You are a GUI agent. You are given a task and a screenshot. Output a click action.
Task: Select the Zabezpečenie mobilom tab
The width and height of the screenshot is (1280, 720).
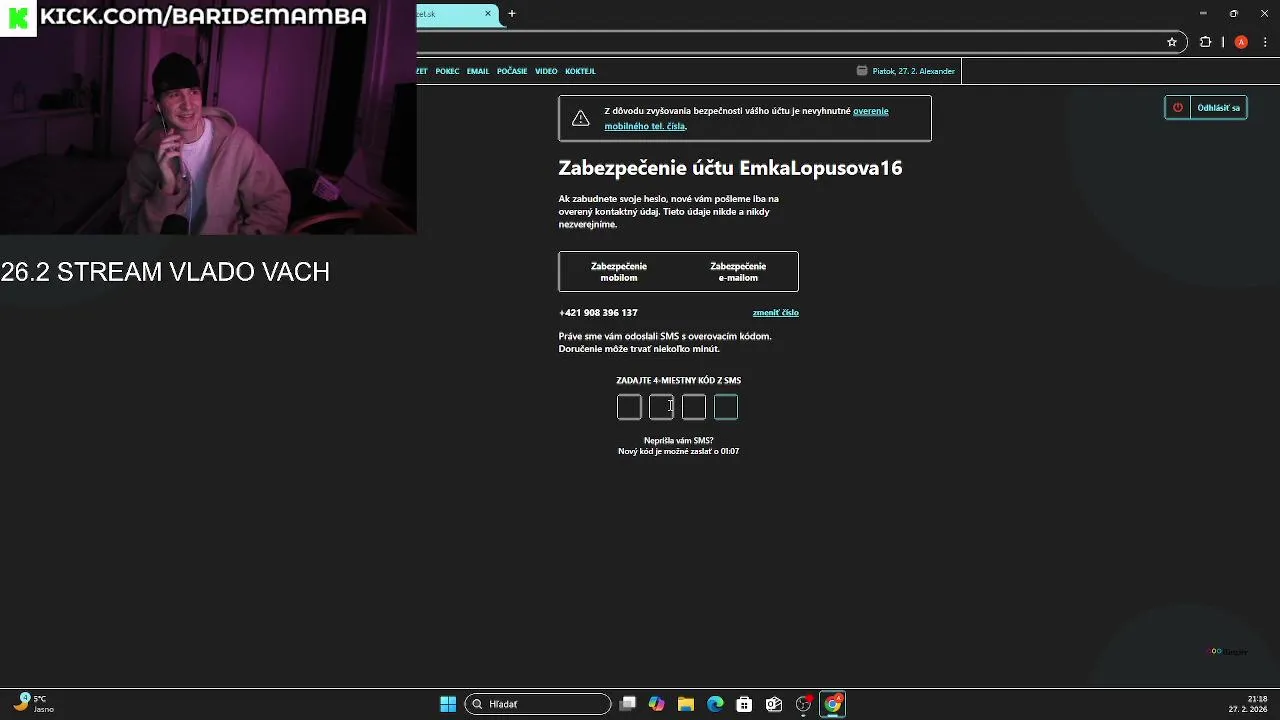619,272
